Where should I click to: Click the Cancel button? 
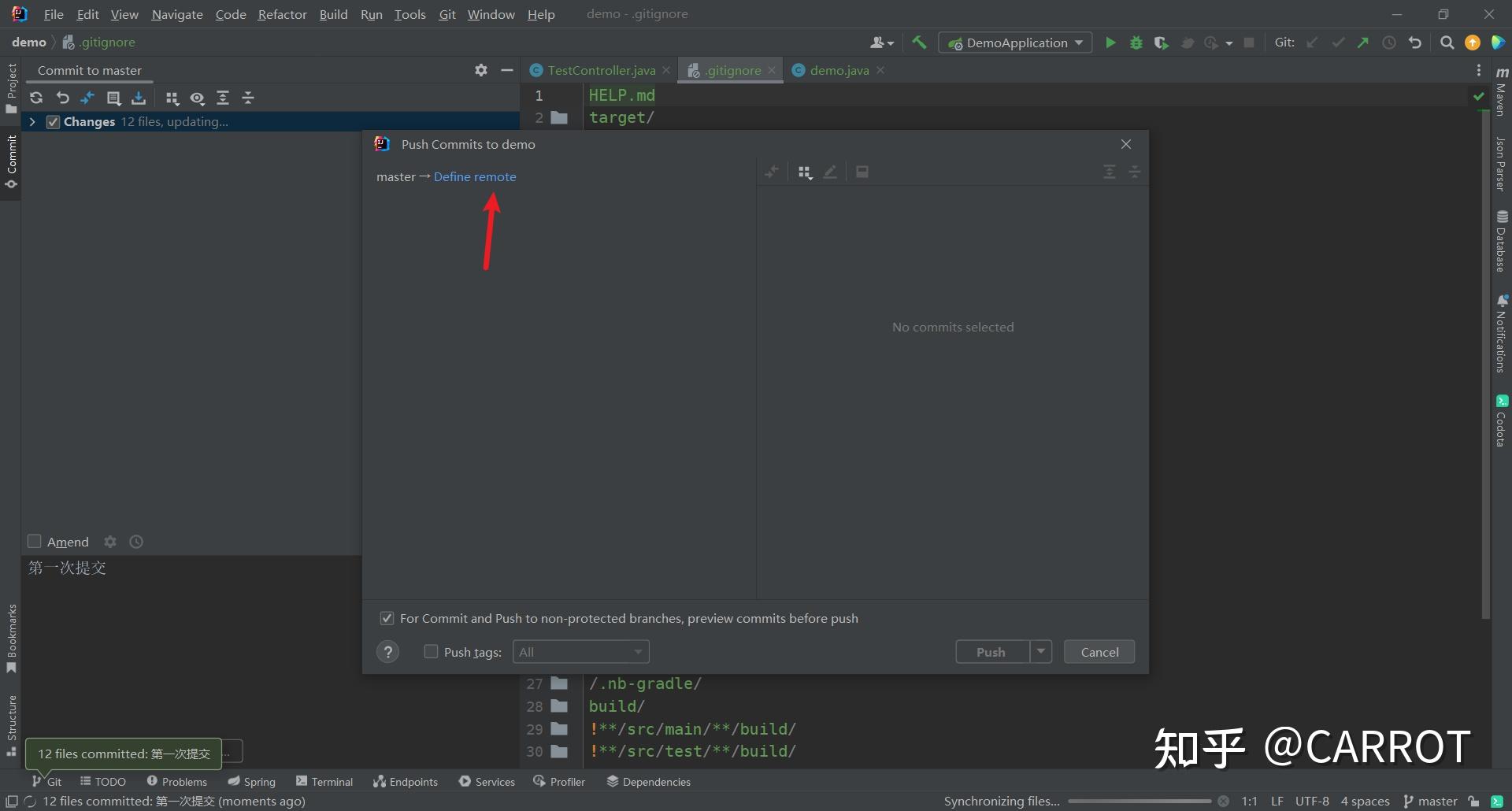(1099, 652)
